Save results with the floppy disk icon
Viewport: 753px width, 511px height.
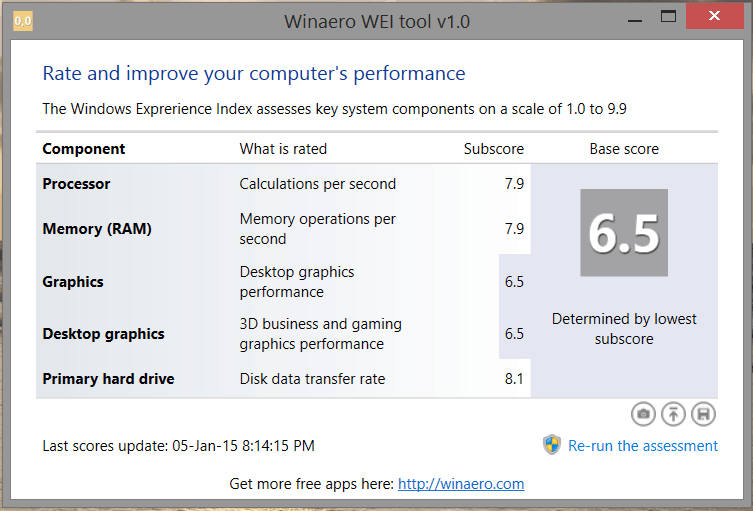click(704, 414)
